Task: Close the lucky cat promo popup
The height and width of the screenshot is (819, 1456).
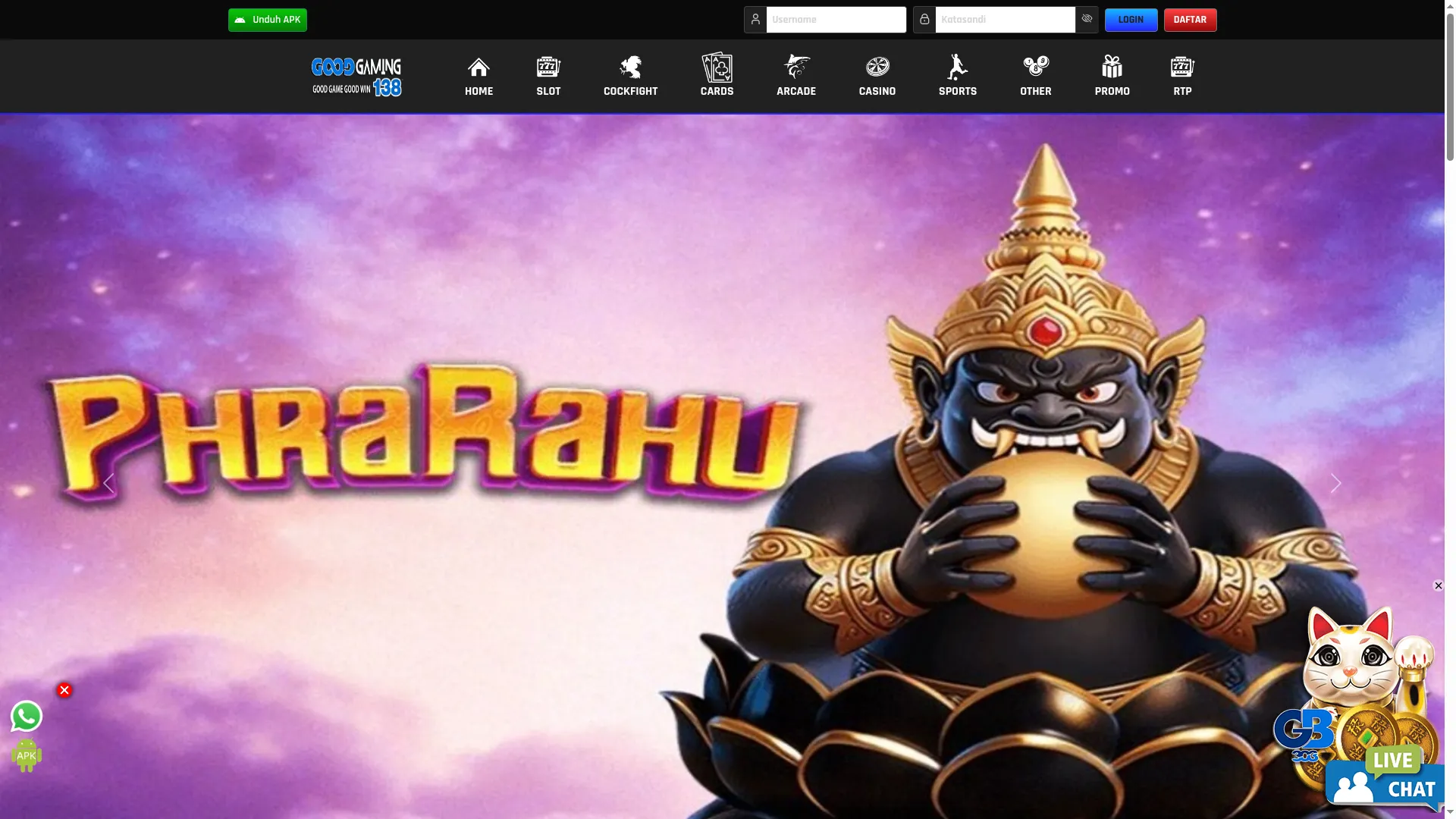Action: click(x=1438, y=585)
